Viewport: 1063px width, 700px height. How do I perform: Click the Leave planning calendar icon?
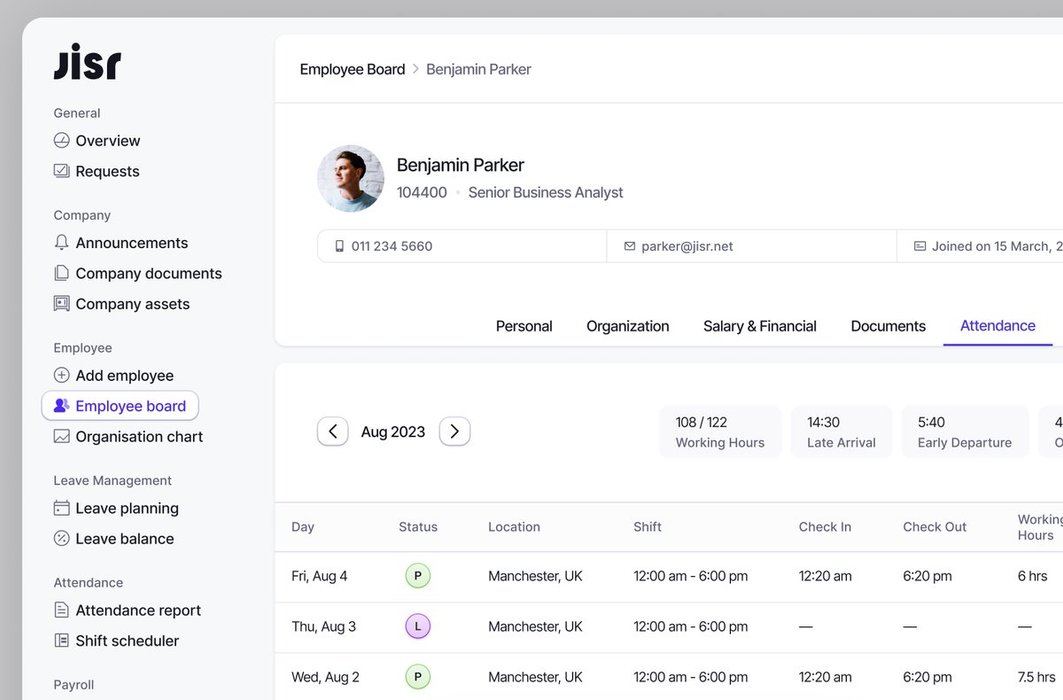(62, 508)
